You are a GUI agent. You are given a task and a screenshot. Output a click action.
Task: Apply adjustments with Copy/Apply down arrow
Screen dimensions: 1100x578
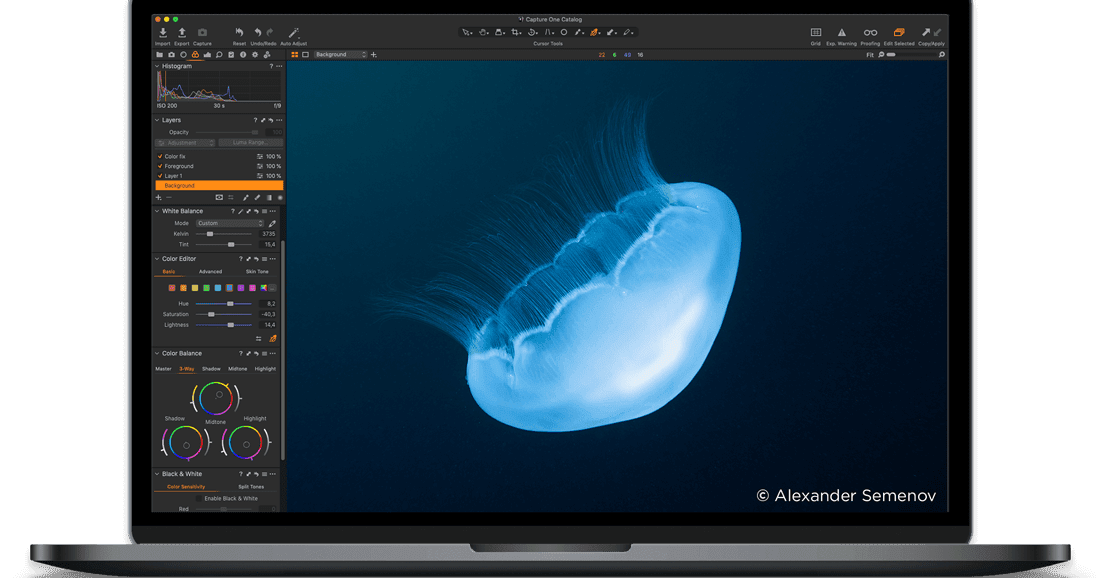[x=938, y=32]
